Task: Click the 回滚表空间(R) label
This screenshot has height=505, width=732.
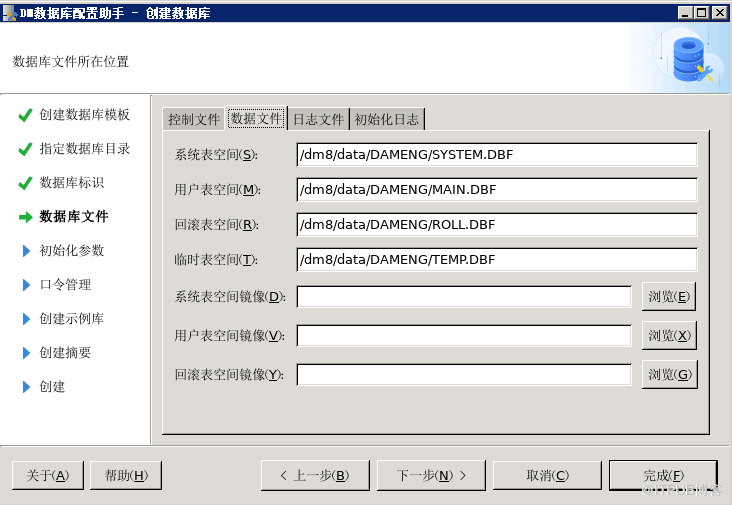Action: [x=217, y=224]
